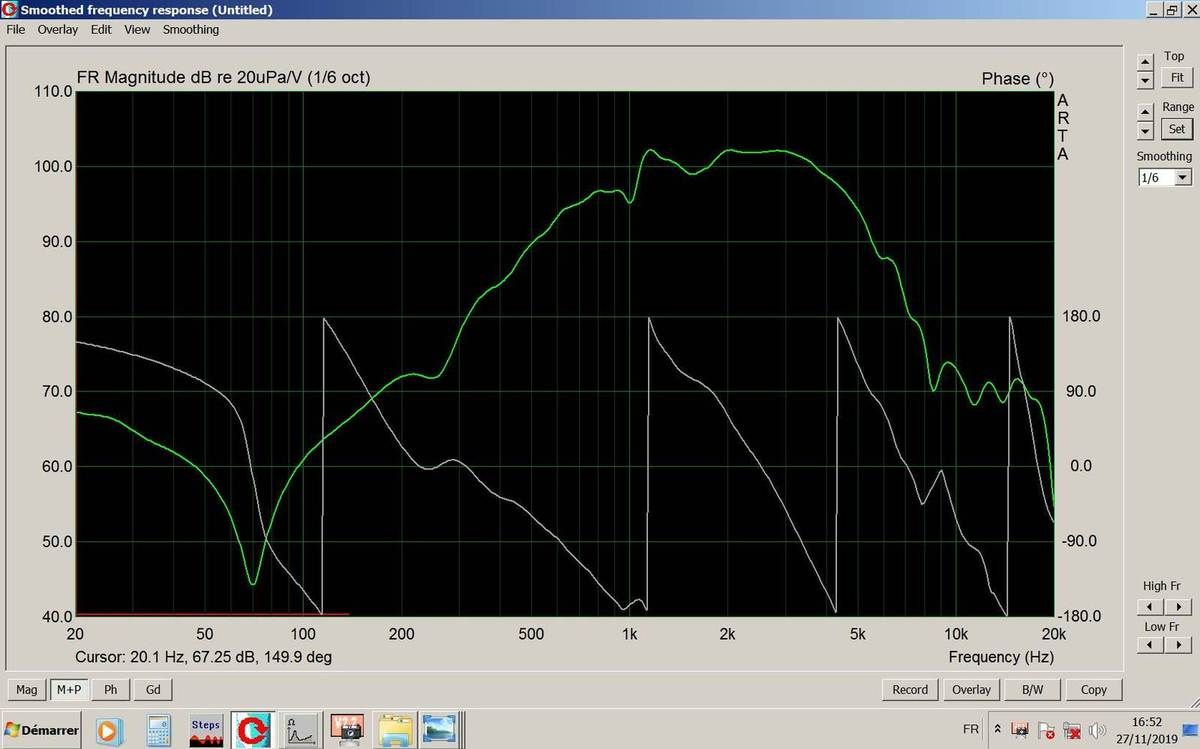
Task: Open the impulse curve app taskbar icon
Action: click(301, 730)
